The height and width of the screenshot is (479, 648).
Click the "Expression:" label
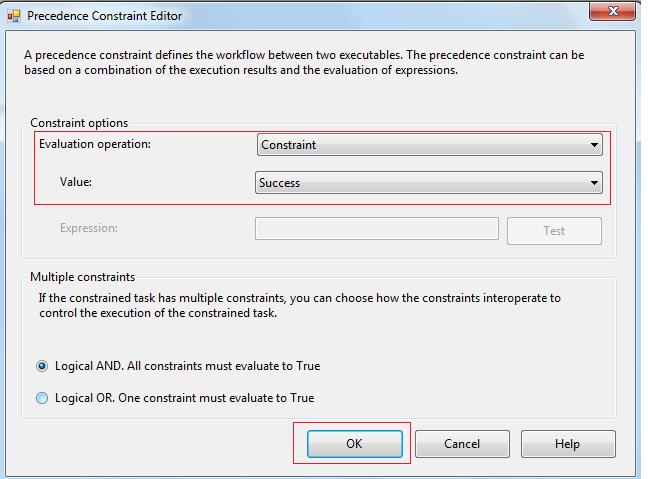pos(88,228)
